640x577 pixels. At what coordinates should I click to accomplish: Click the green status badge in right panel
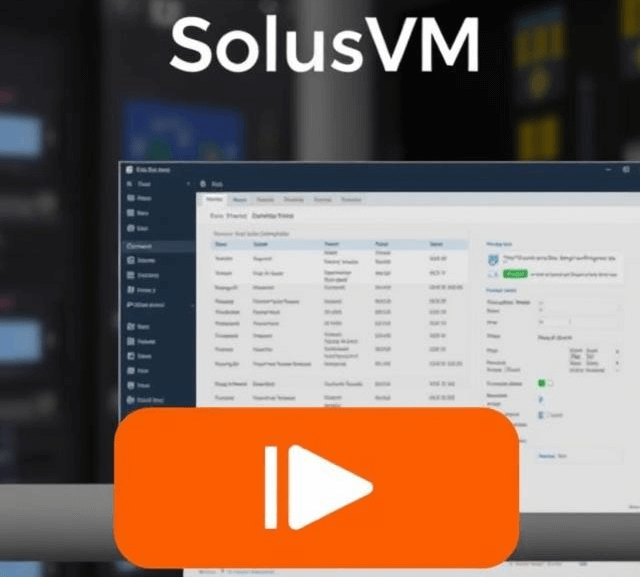click(515, 274)
